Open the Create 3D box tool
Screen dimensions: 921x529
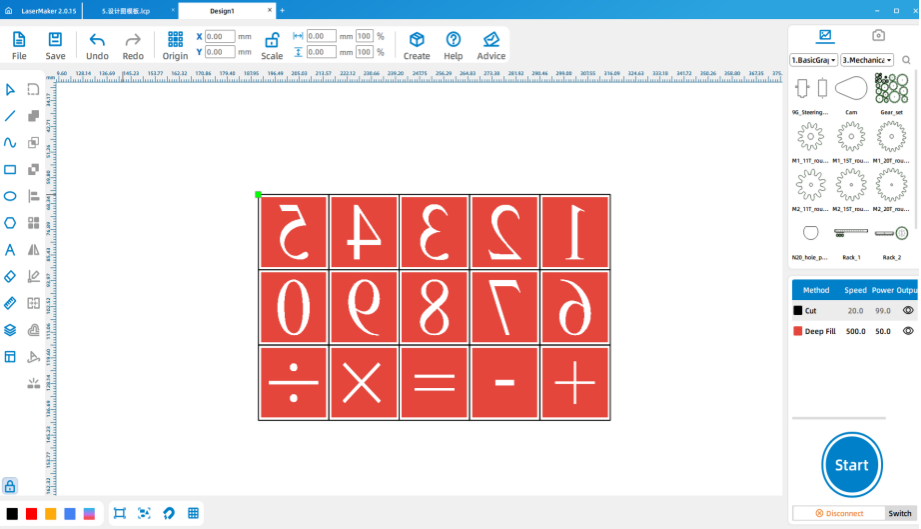pos(416,46)
